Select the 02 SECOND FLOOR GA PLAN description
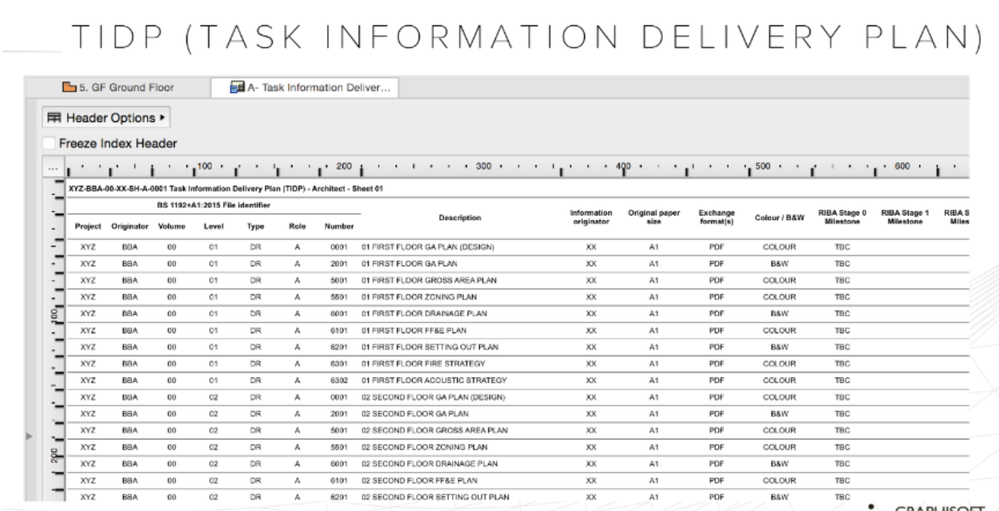 pyautogui.click(x=415, y=414)
